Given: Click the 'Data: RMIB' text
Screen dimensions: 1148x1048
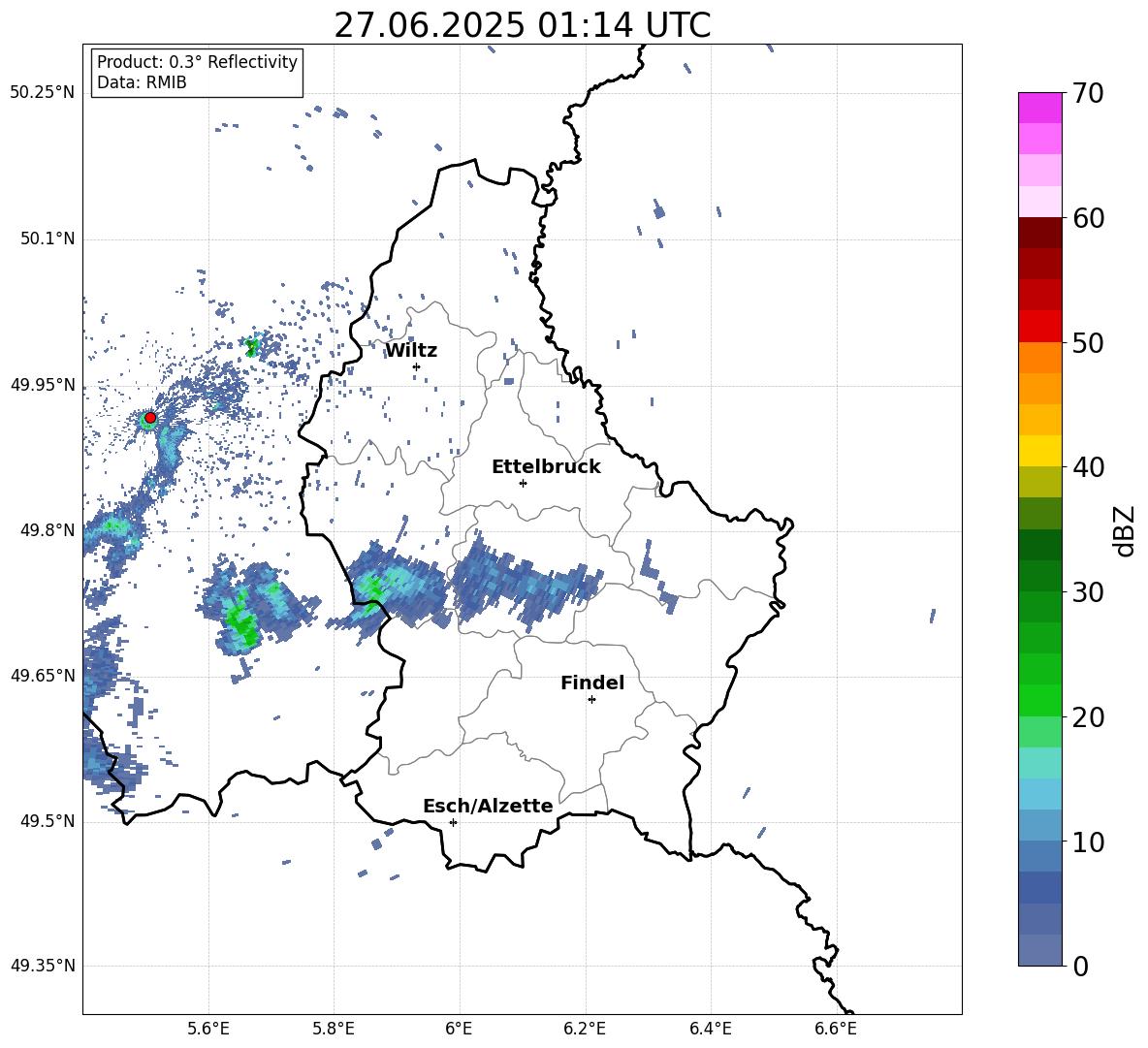Looking at the screenshot, I should pyautogui.click(x=142, y=82).
